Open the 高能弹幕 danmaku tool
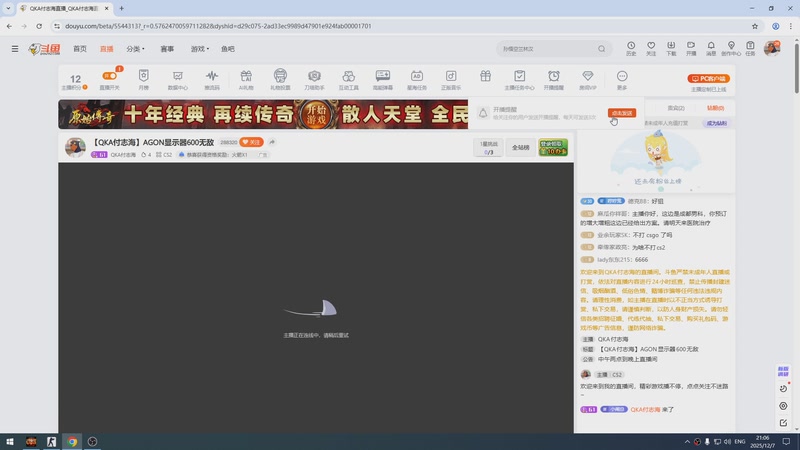800x450 pixels. click(x=383, y=80)
